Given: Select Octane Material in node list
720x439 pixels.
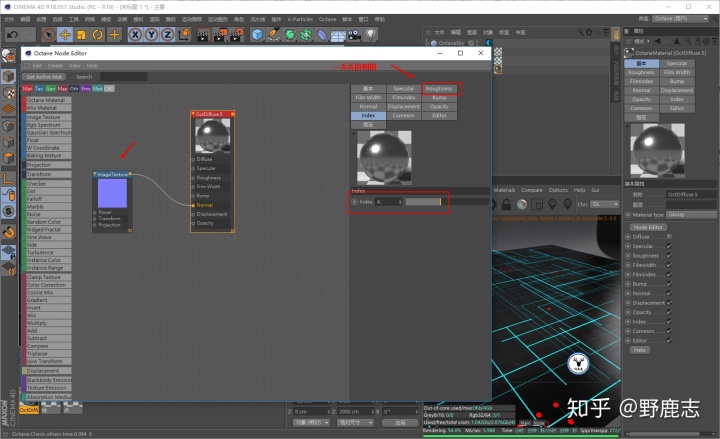Looking at the screenshot, I should point(48,100).
